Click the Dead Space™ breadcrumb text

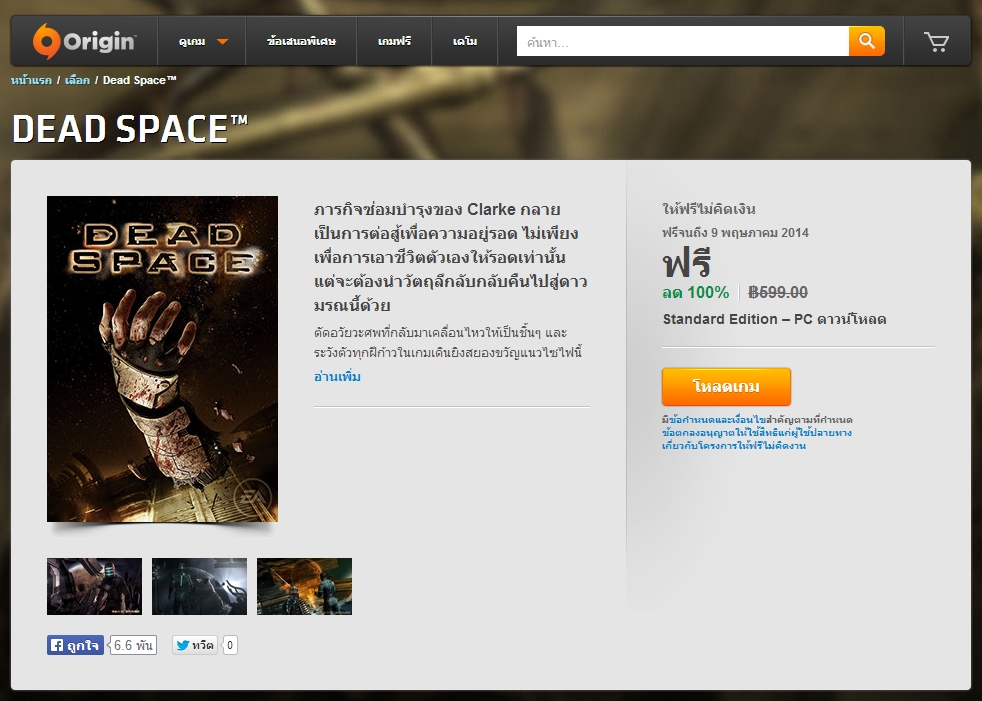[x=140, y=80]
